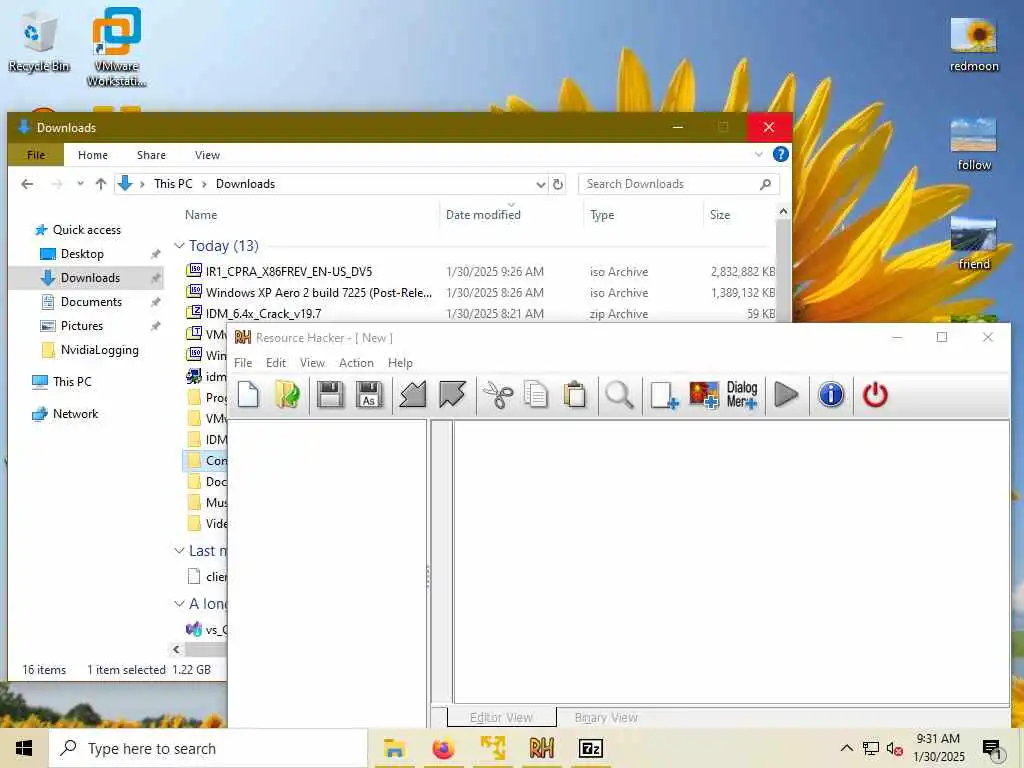Open the Share ribbon tab in Explorer
The image size is (1024, 768).
151,155
